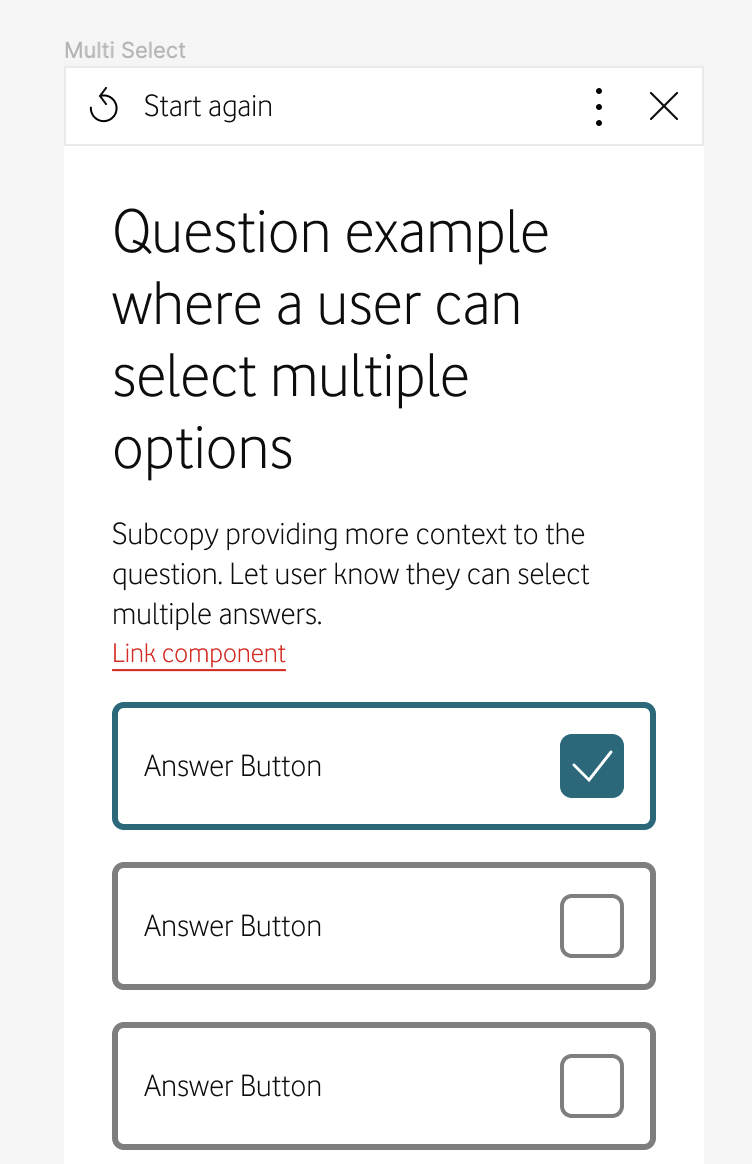752x1164 pixels.
Task: Click the "multiple answers." subcopy line
Action: pyautogui.click(x=217, y=614)
